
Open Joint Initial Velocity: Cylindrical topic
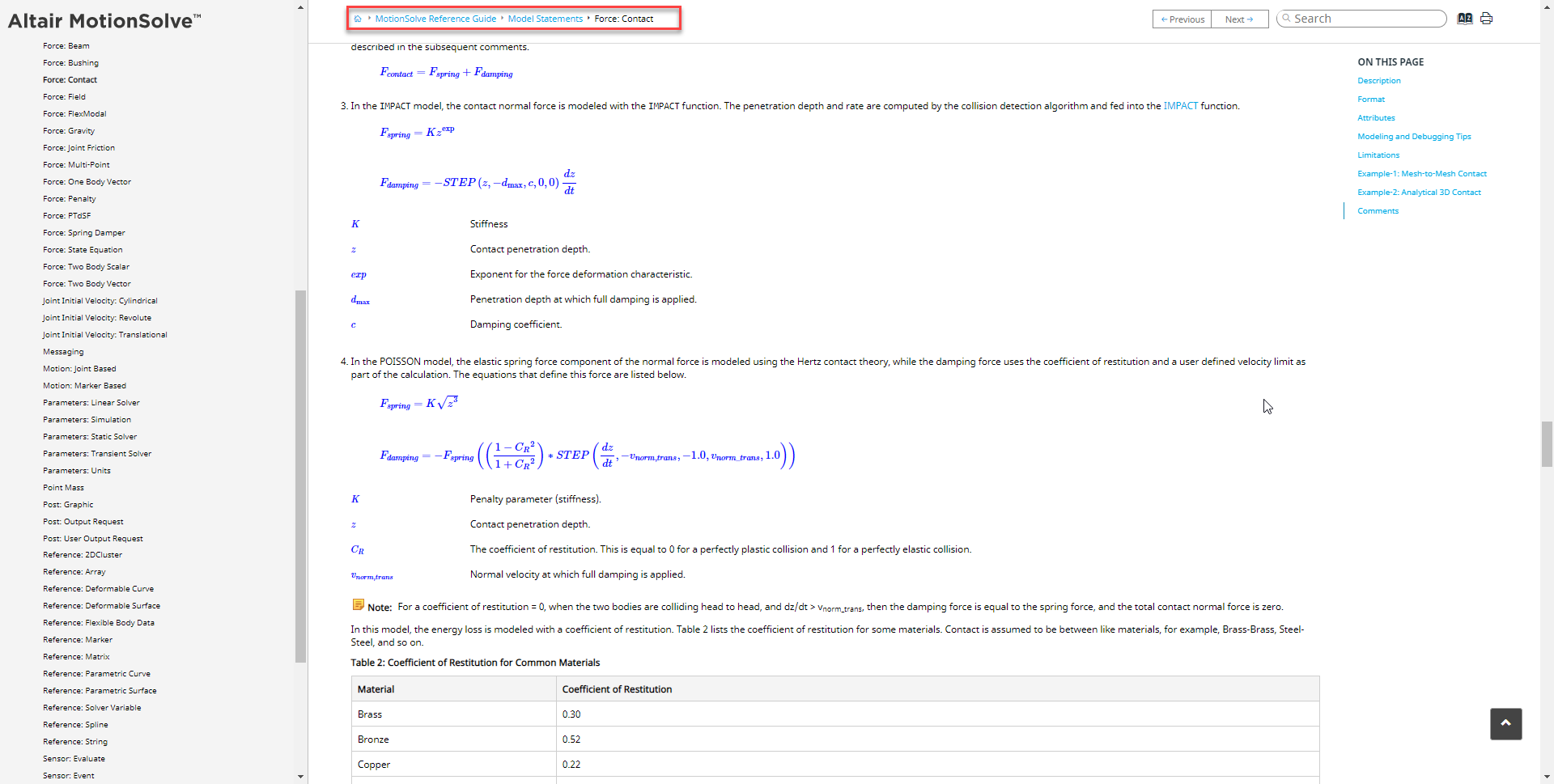(100, 301)
